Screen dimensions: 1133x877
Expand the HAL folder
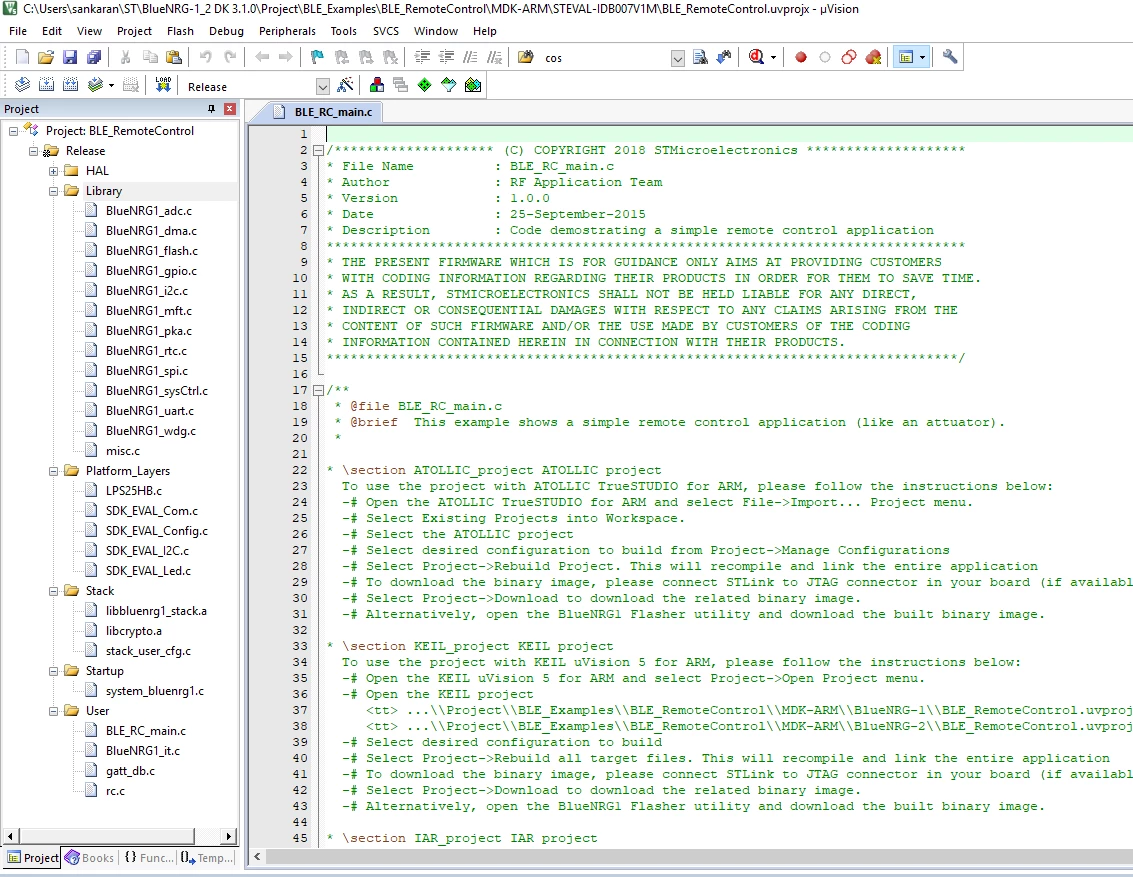point(53,171)
